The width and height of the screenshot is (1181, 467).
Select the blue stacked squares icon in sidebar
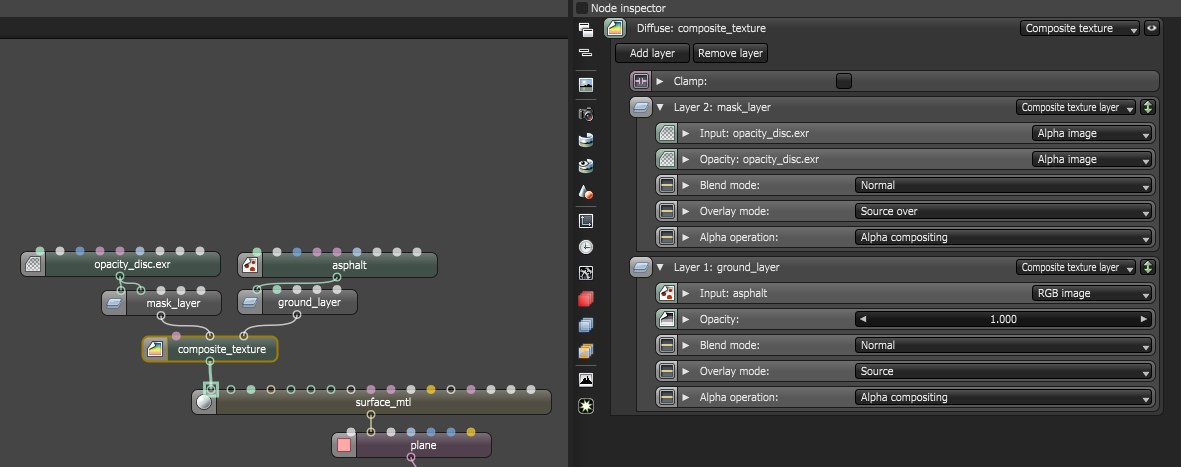point(585,325)
